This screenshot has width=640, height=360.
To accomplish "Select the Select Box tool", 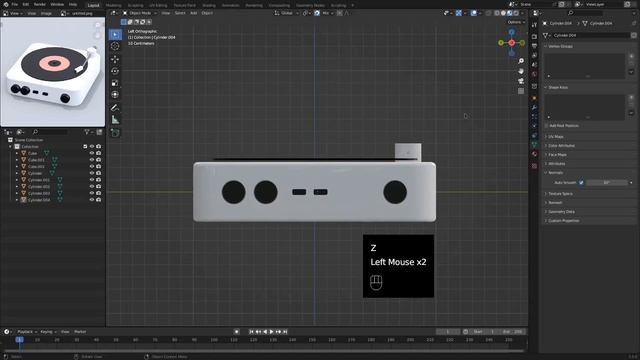I will pyautogui.click(x=116, y=35).
